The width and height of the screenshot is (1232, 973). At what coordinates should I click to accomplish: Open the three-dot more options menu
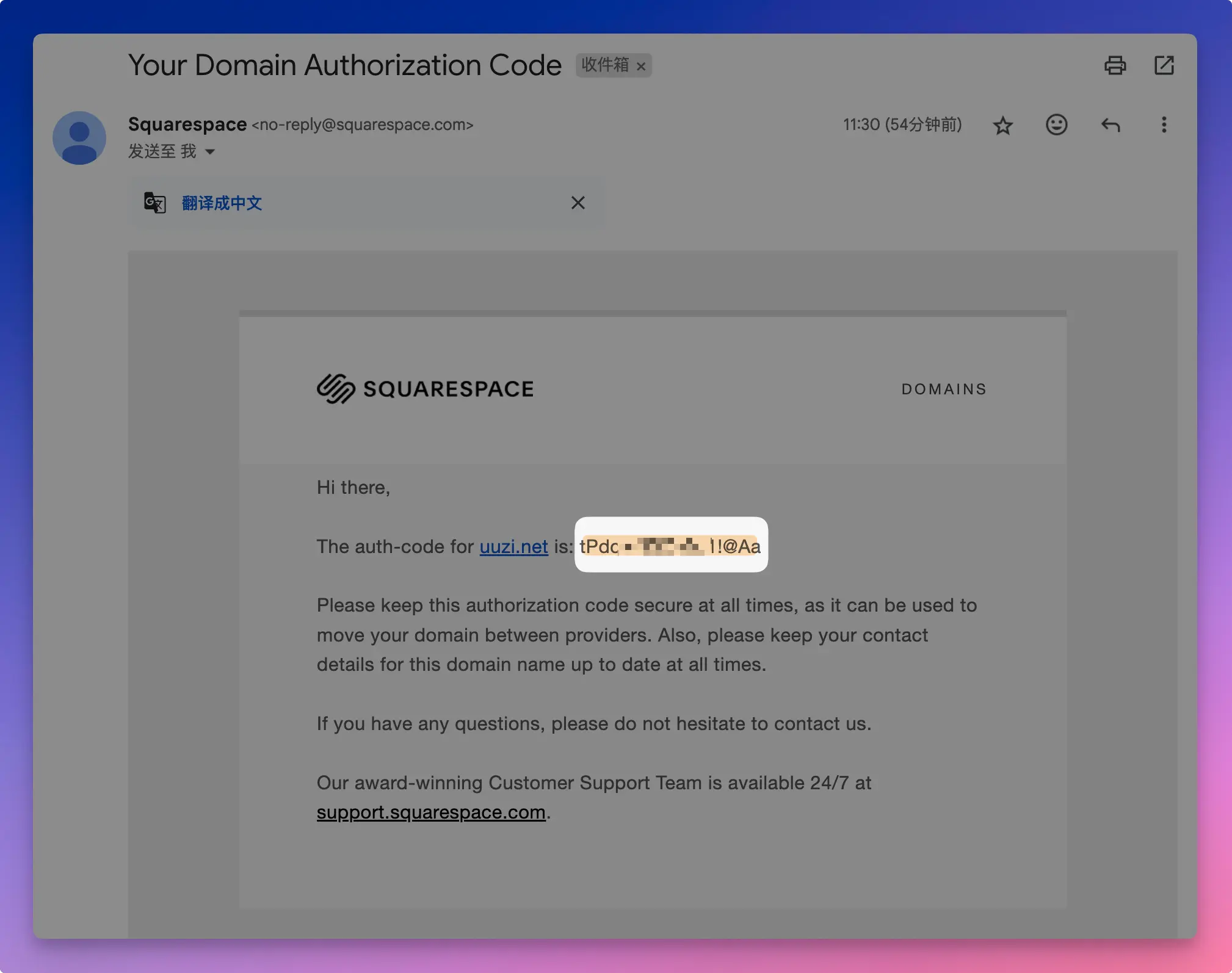pos(1164,125)
